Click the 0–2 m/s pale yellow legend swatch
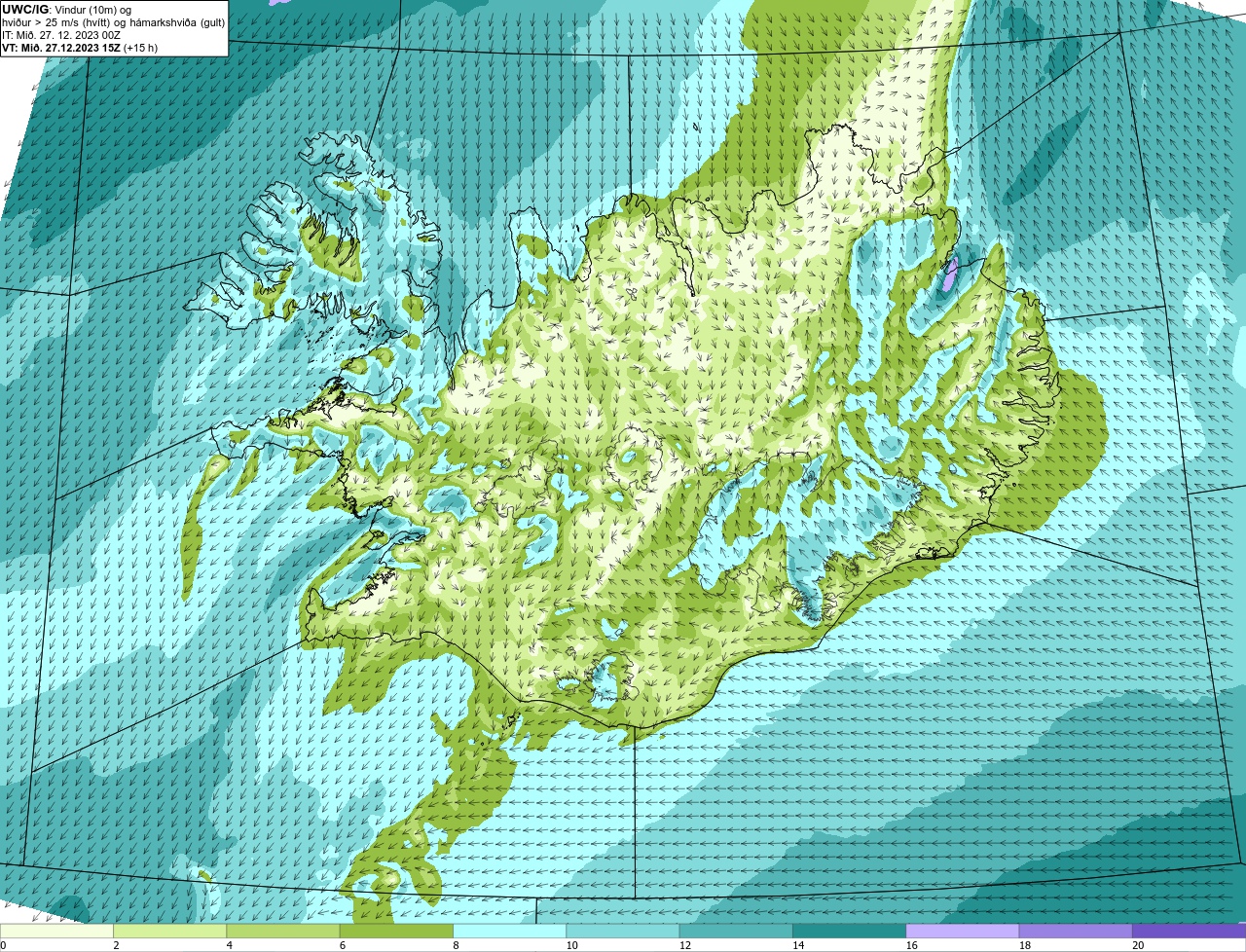 [x=56, y=931]
